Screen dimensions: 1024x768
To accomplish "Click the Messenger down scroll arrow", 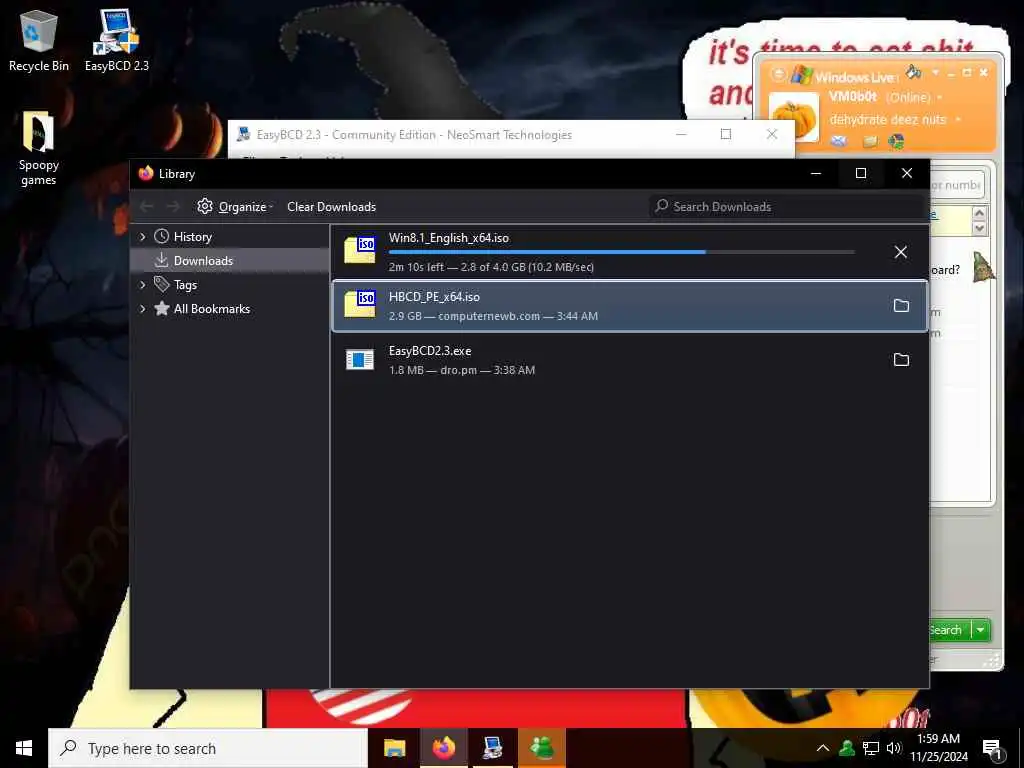I will (979, 228).
